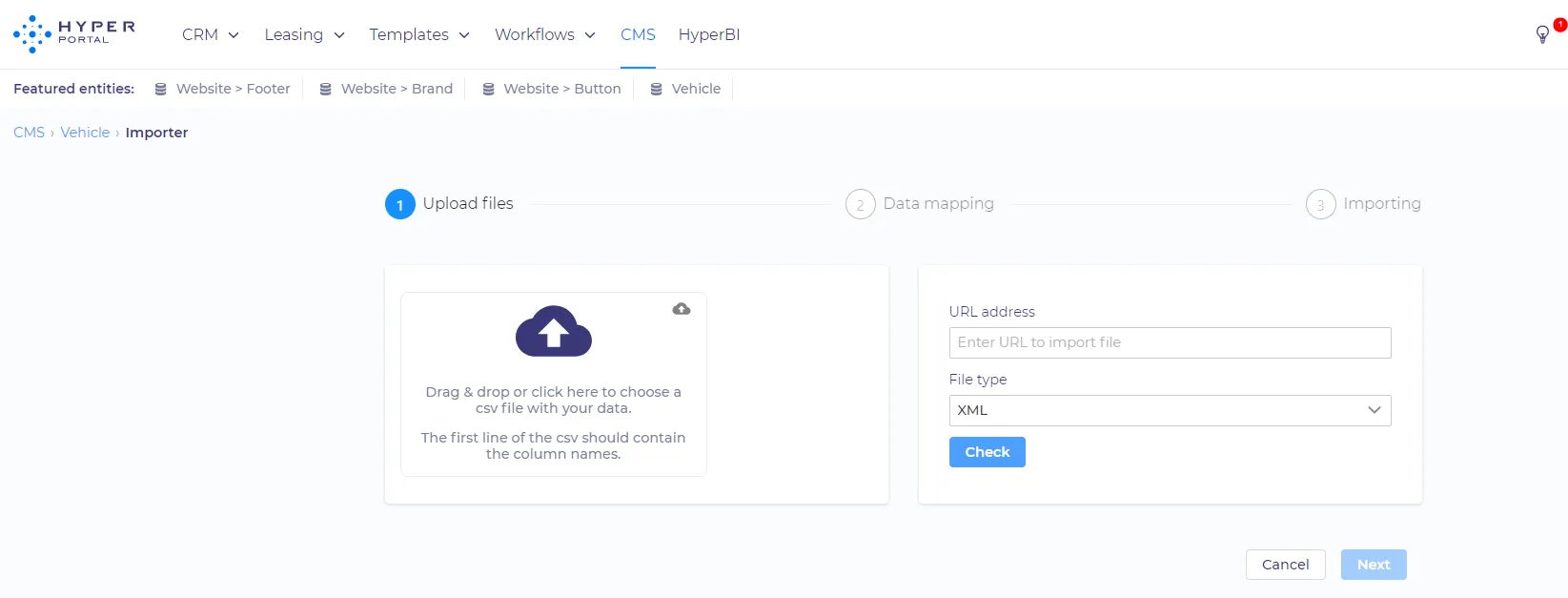Open Website > Button featured entity
Viewport: 1568px width, 598px height.
coord(562,89)
